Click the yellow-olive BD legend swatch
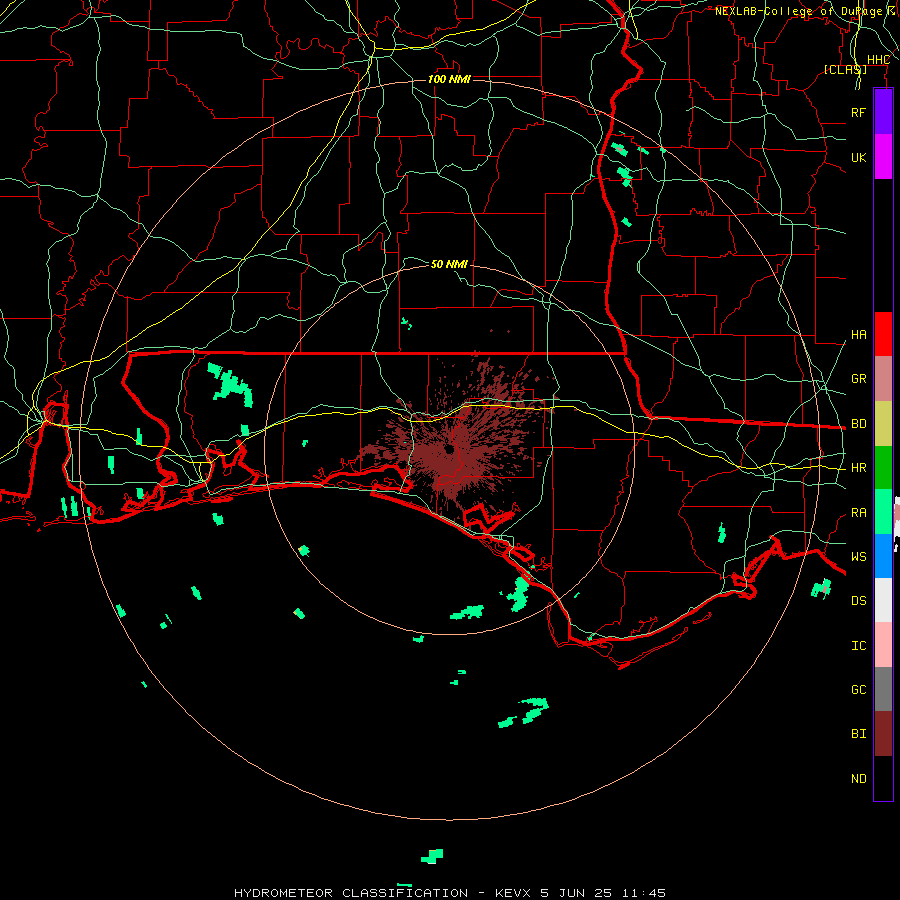This screenshot has width=900, height=900. click(883, 424)
